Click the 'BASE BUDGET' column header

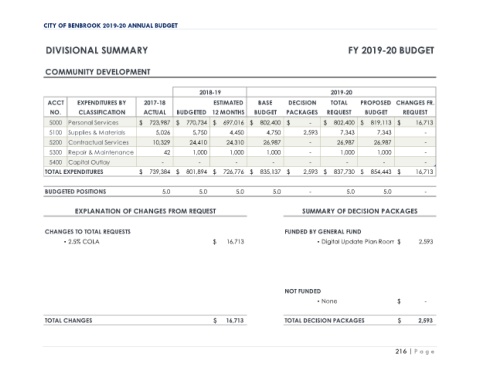click(x=265, y=107)
